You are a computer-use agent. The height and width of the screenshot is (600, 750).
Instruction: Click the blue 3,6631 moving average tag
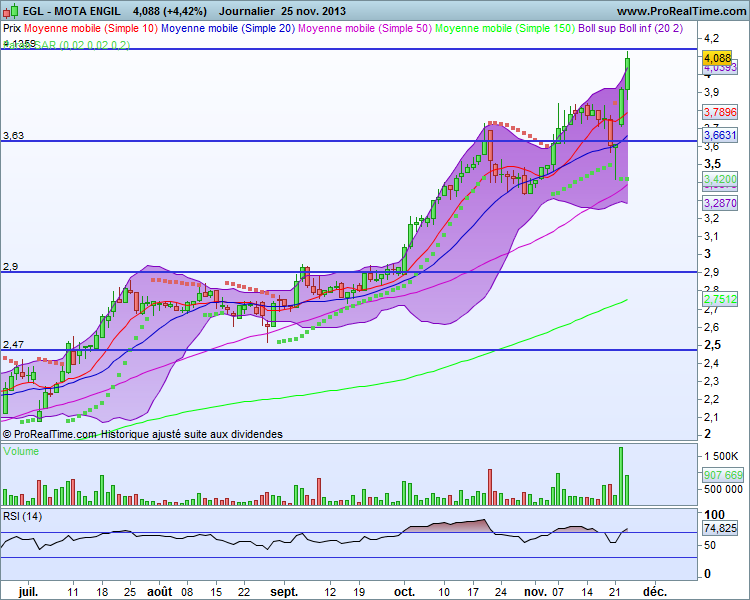coord(720,135)
